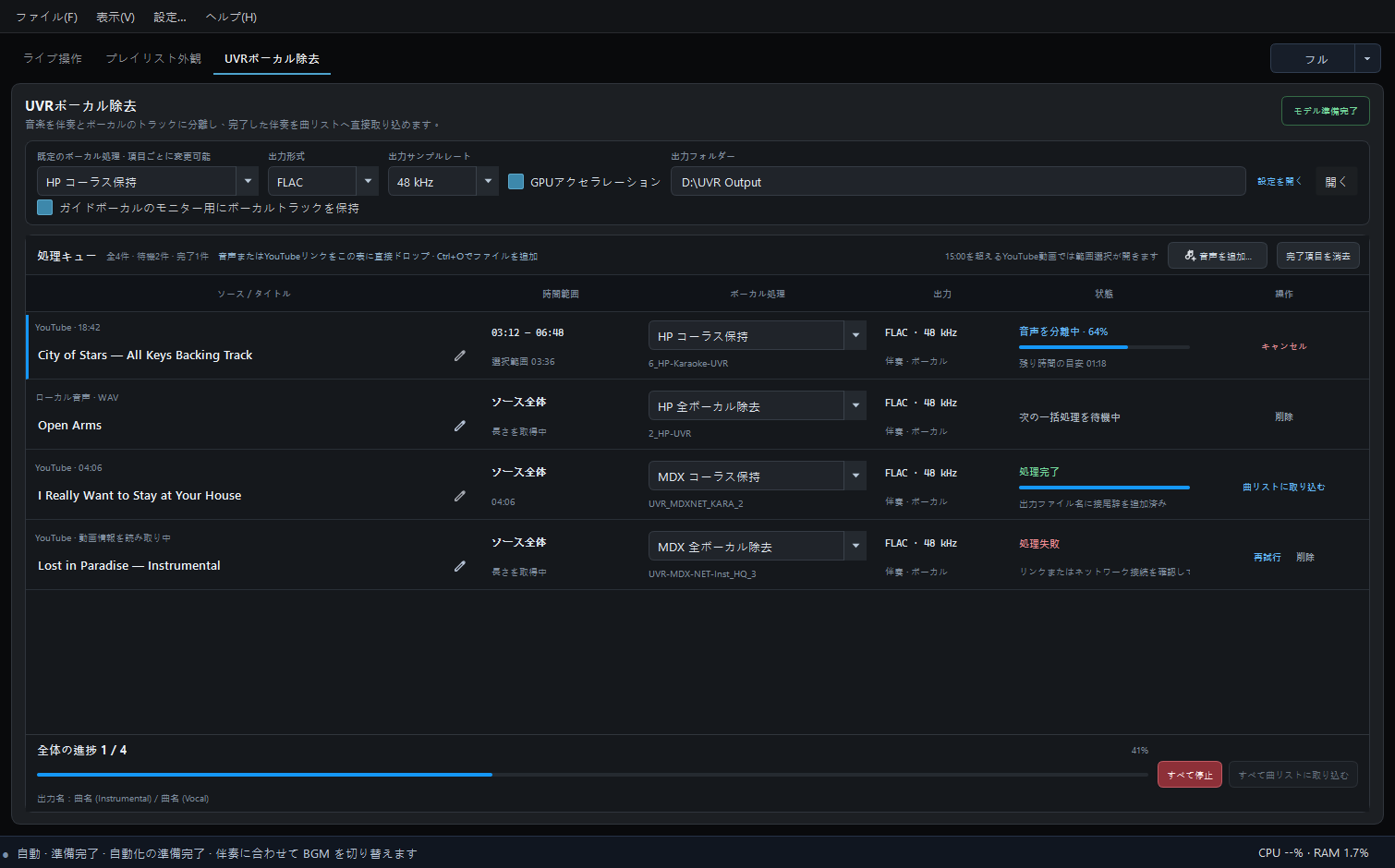This screenshot has height=868, width=1395.
Task: Open the 表示(V) menu
Action: point(115,17)
